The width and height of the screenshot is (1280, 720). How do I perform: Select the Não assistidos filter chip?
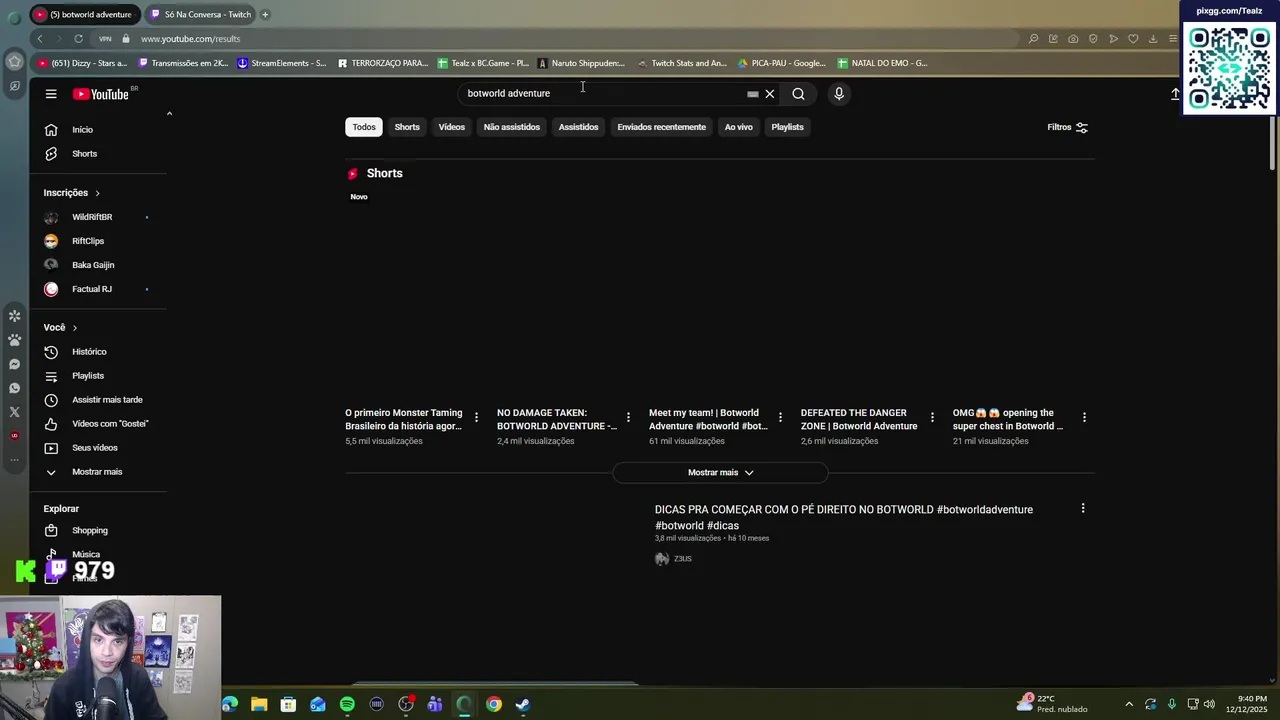[512, 127]
